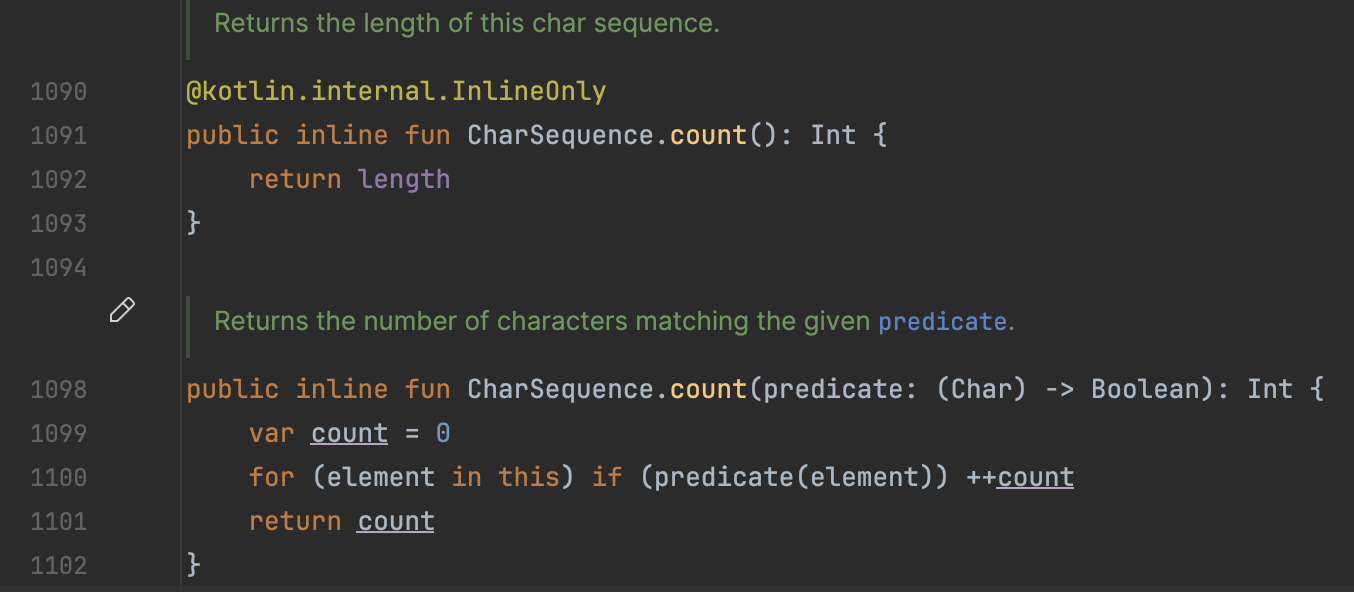Click the 0 literal on line 1099
This screenshot has height=592, width=1354.
[443, 433]
